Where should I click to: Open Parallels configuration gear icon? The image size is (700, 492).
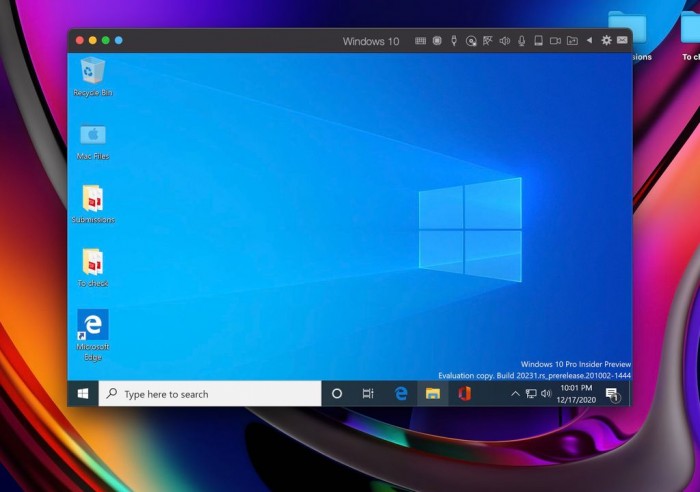[x=606, y=41]
